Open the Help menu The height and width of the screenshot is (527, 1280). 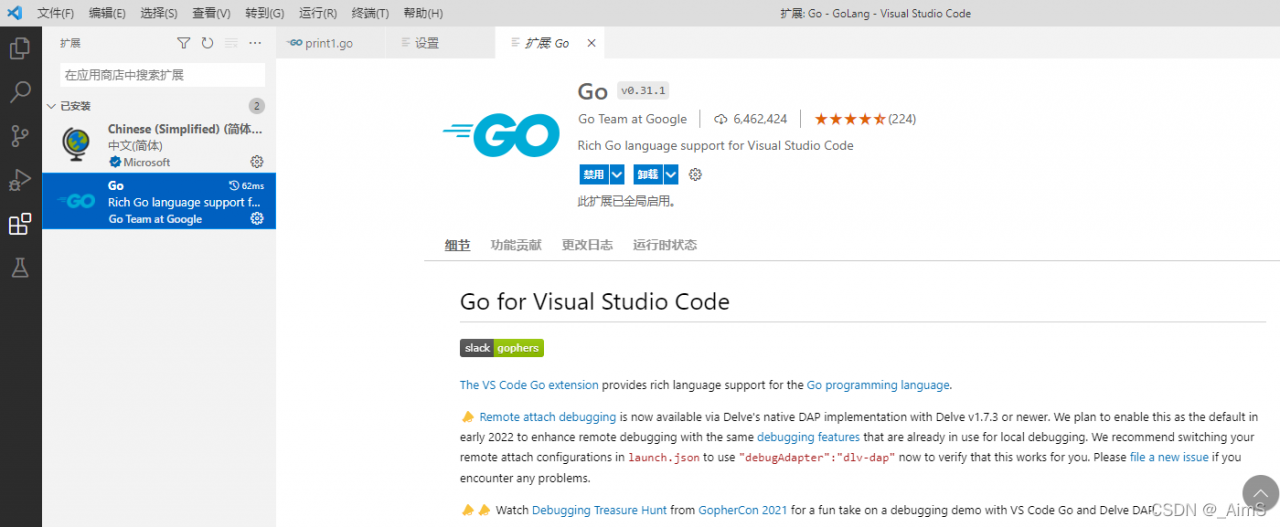click(422, 13)
